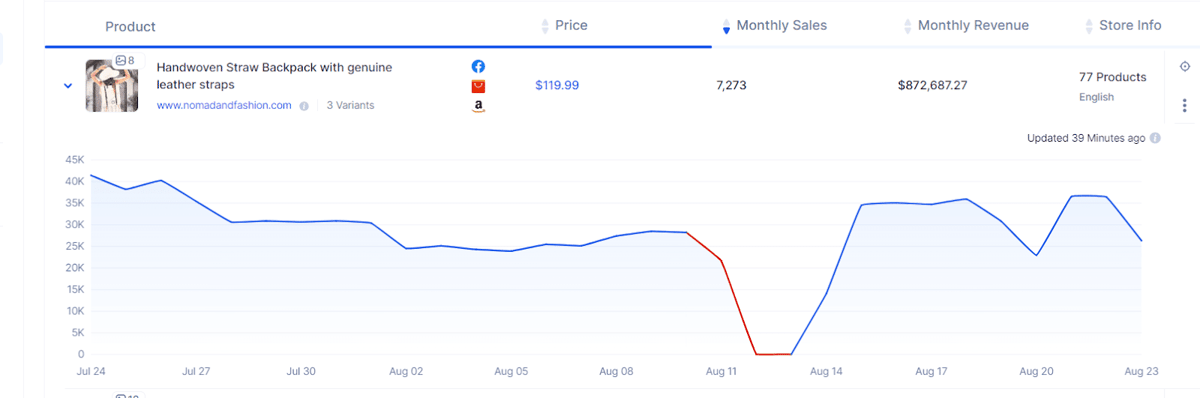Click the $119.99 price link

[557, 85]
